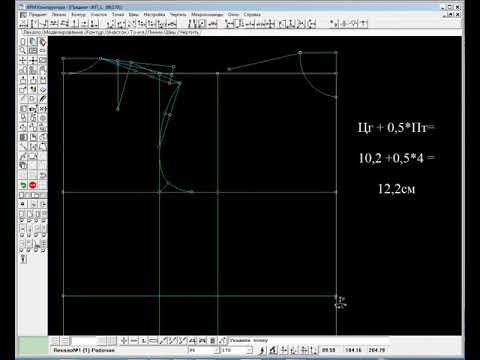Open the Чертеж menu
Screen dimensions: 480x360
point(178,15)
